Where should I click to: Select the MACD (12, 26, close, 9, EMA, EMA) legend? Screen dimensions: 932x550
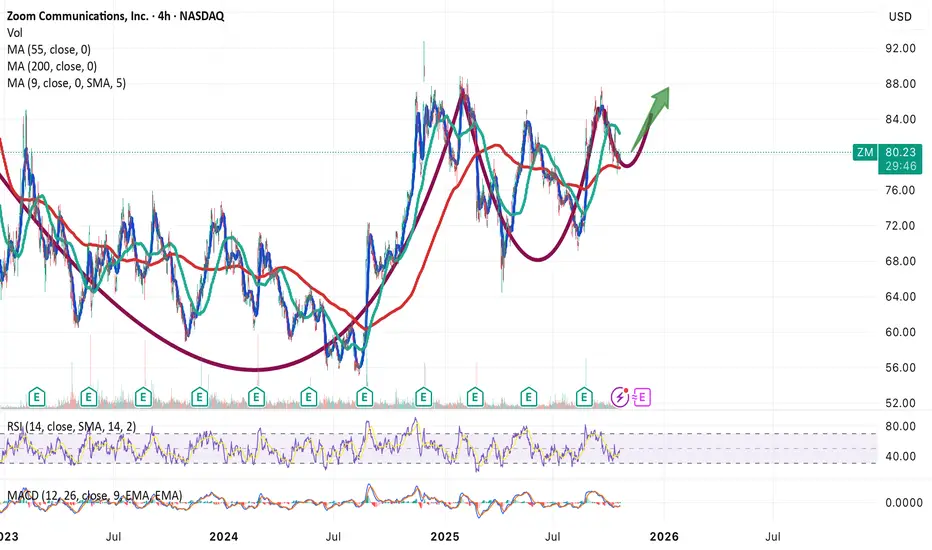pyautogui.click(x=95, y=495)
